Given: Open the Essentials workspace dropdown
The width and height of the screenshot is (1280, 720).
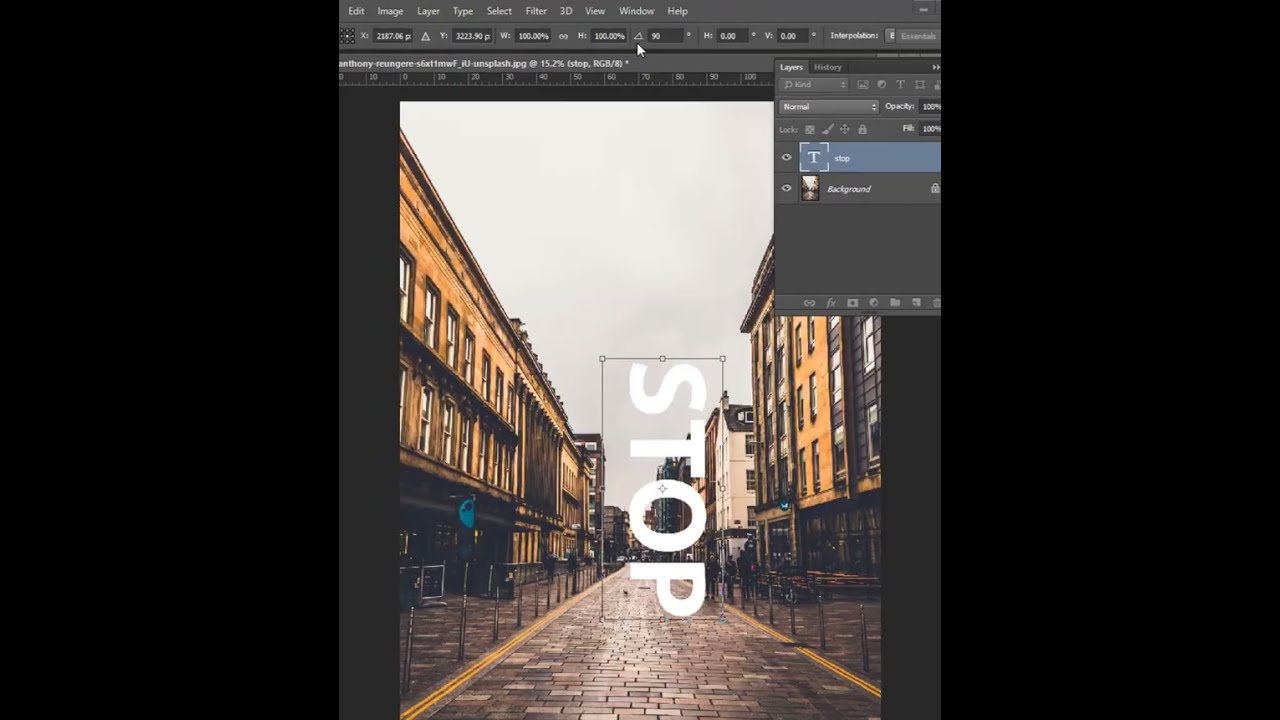Looking at the screenshot, I should coord(918,36).
